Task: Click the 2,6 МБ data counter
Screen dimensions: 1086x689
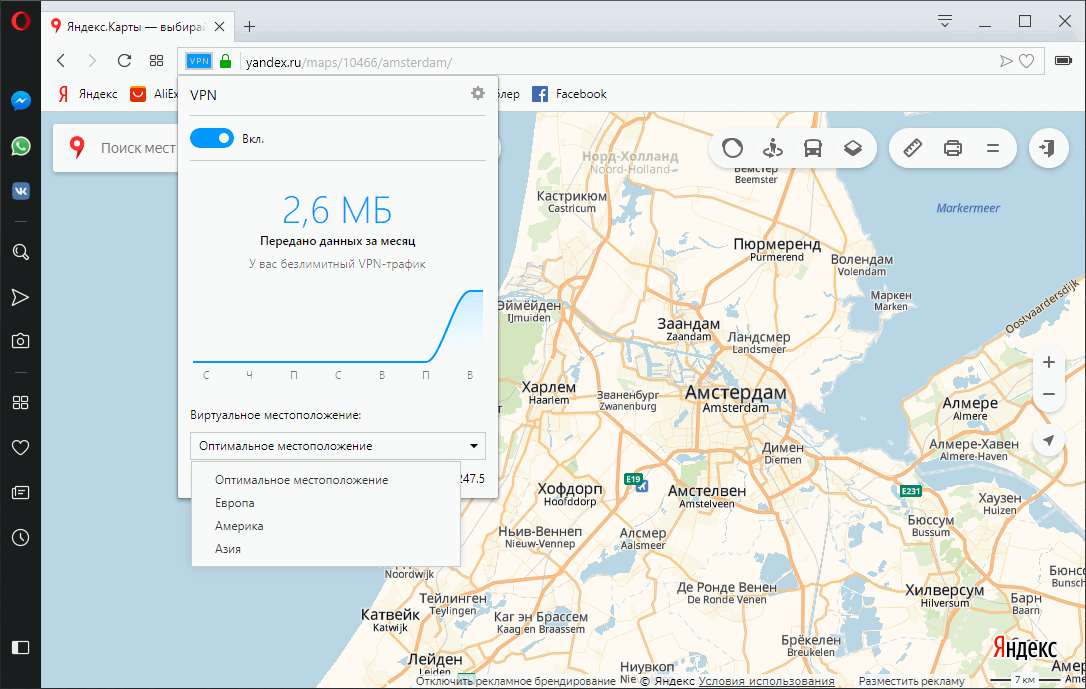Action: 337,210
